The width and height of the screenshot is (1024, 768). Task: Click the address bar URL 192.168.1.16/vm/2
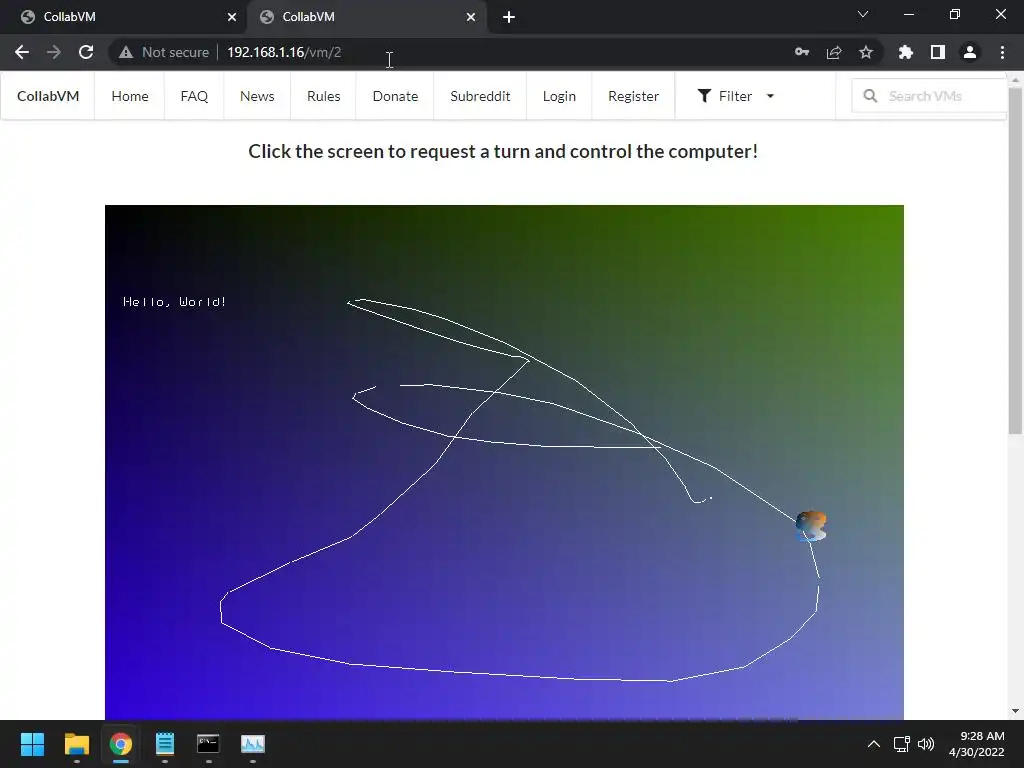click(284, 52)
